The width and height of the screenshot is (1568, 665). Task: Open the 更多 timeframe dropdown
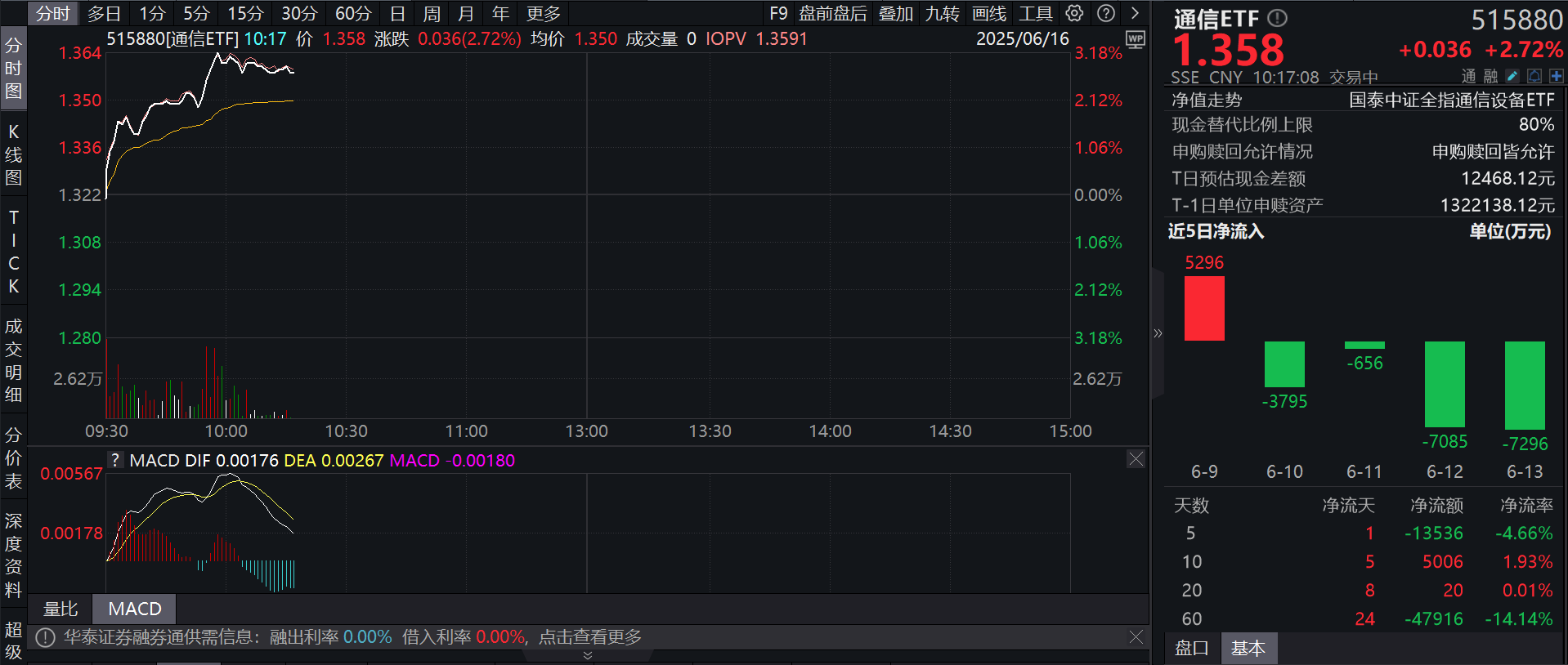click(544, 13)
